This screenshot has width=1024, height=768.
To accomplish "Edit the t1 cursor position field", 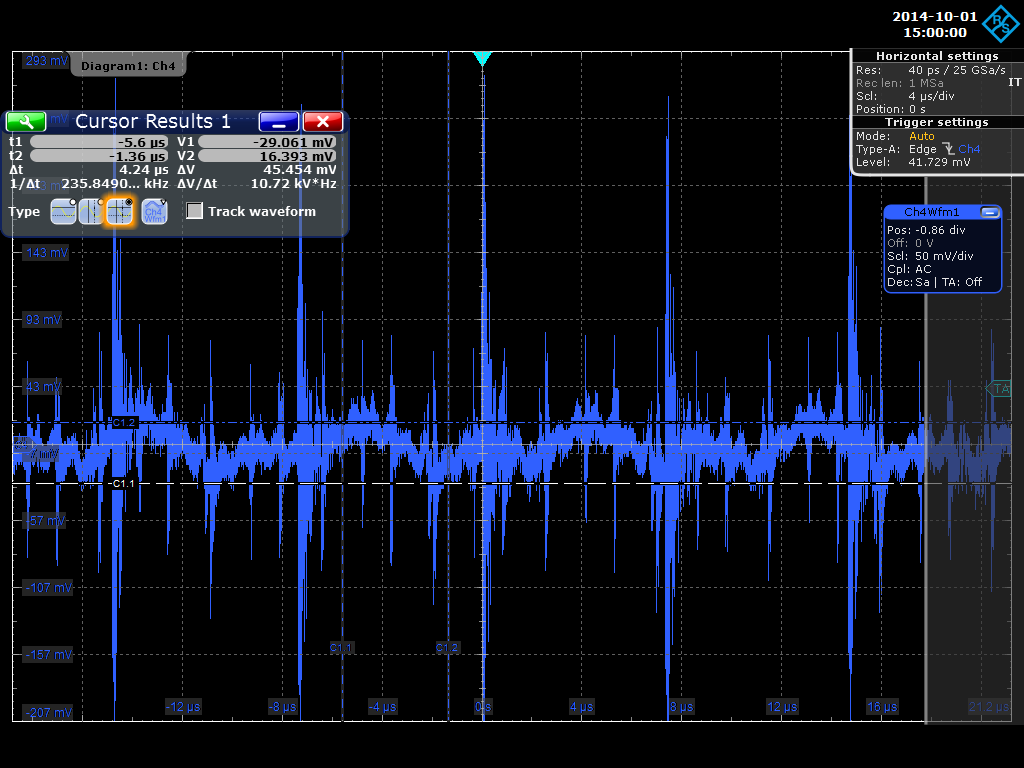I will (99, 142).
